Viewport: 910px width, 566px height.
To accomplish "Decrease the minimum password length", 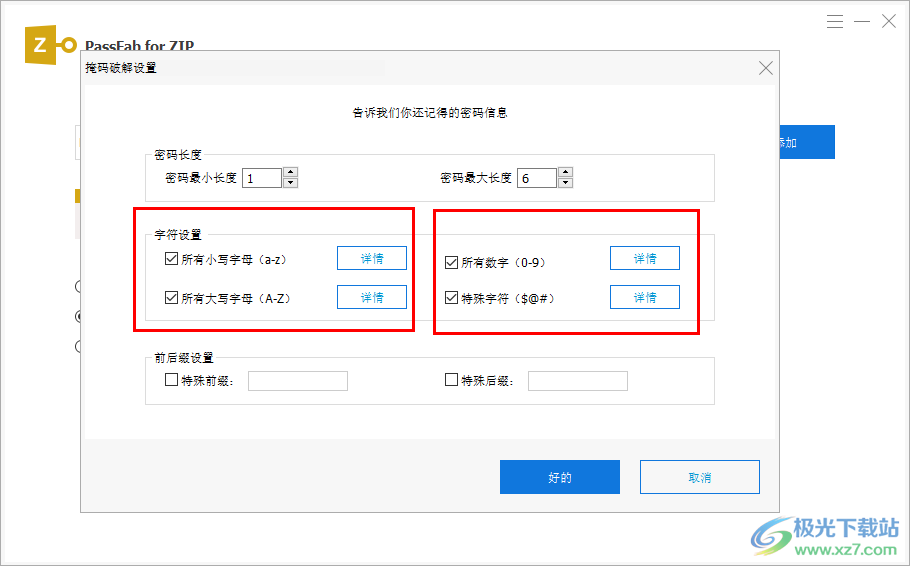I will 290,183.
